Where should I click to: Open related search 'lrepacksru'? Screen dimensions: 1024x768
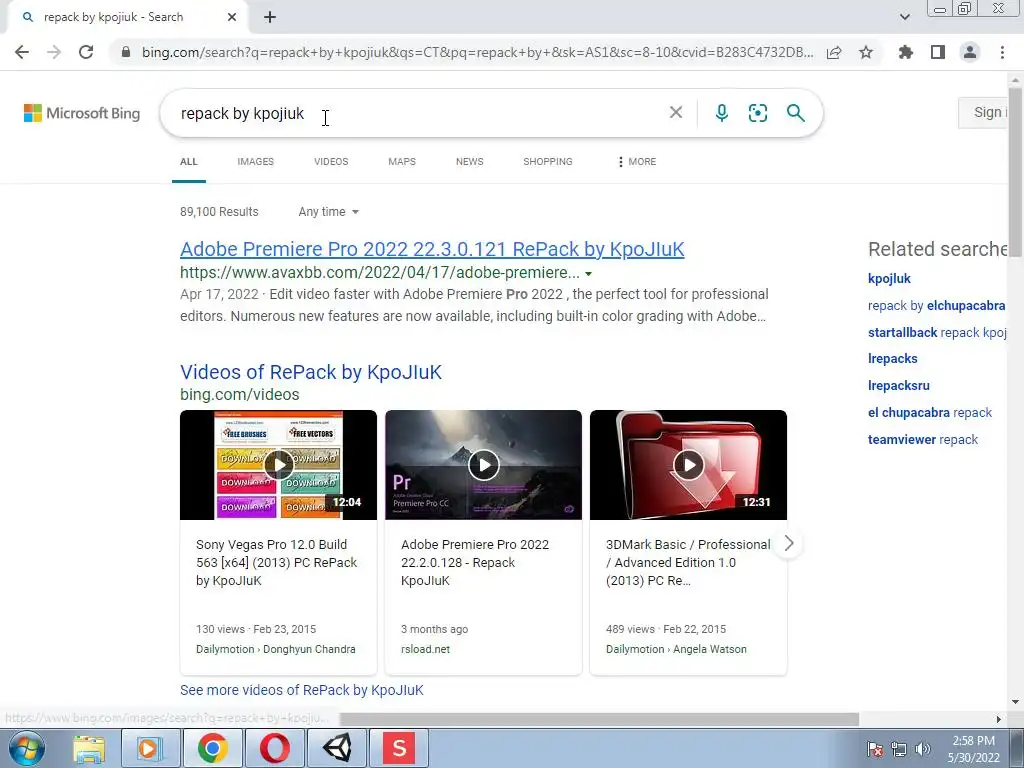tap(899, 385)
